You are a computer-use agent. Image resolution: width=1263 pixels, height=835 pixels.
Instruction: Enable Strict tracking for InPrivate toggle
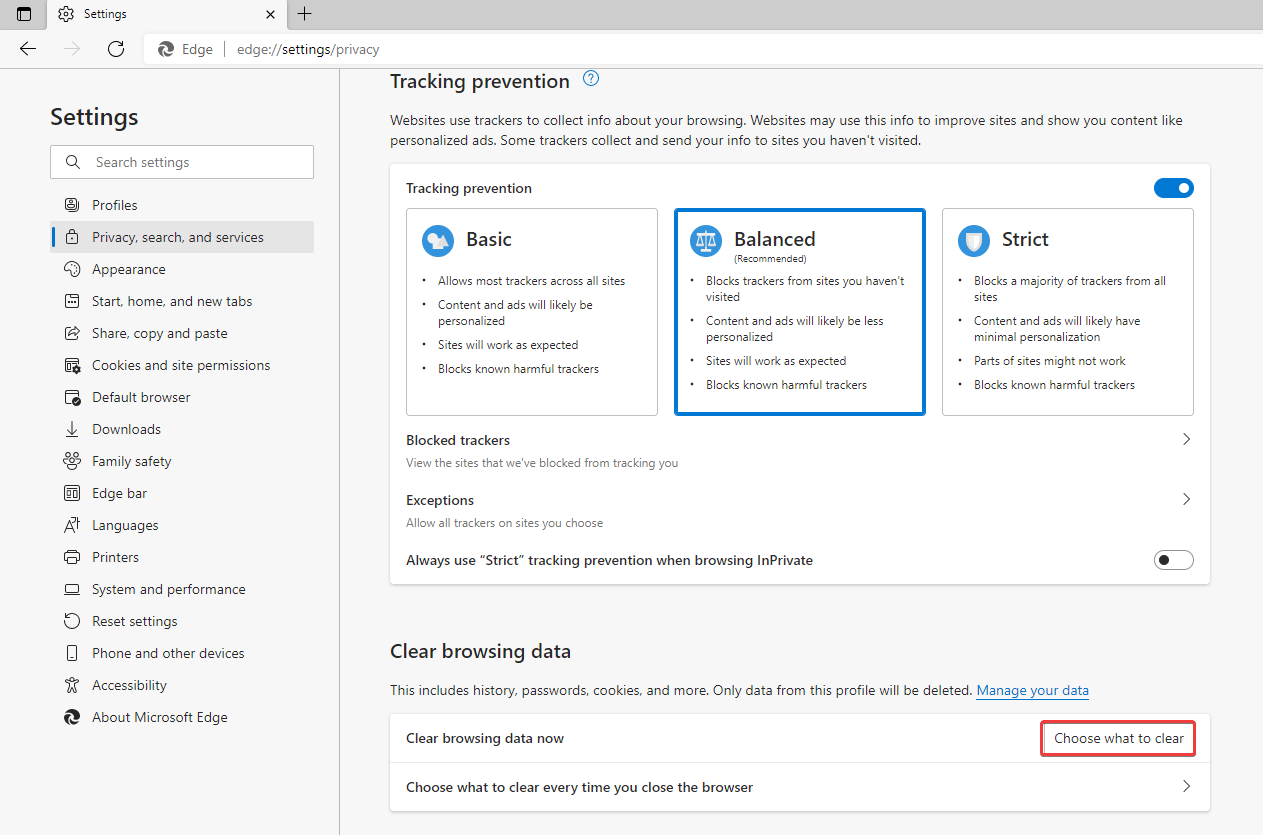pos(1173,560)
